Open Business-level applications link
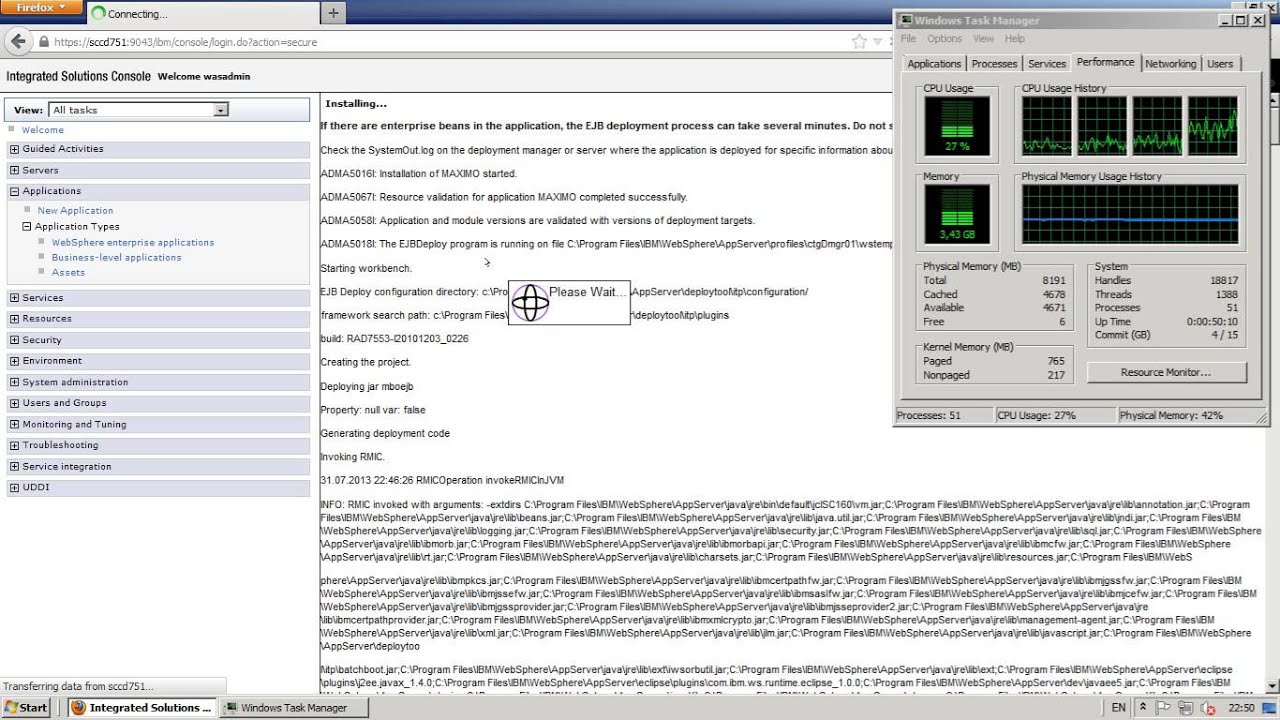Image resolution: width=1280 pixels, height=720 pixels. click(x=117, y=258)
